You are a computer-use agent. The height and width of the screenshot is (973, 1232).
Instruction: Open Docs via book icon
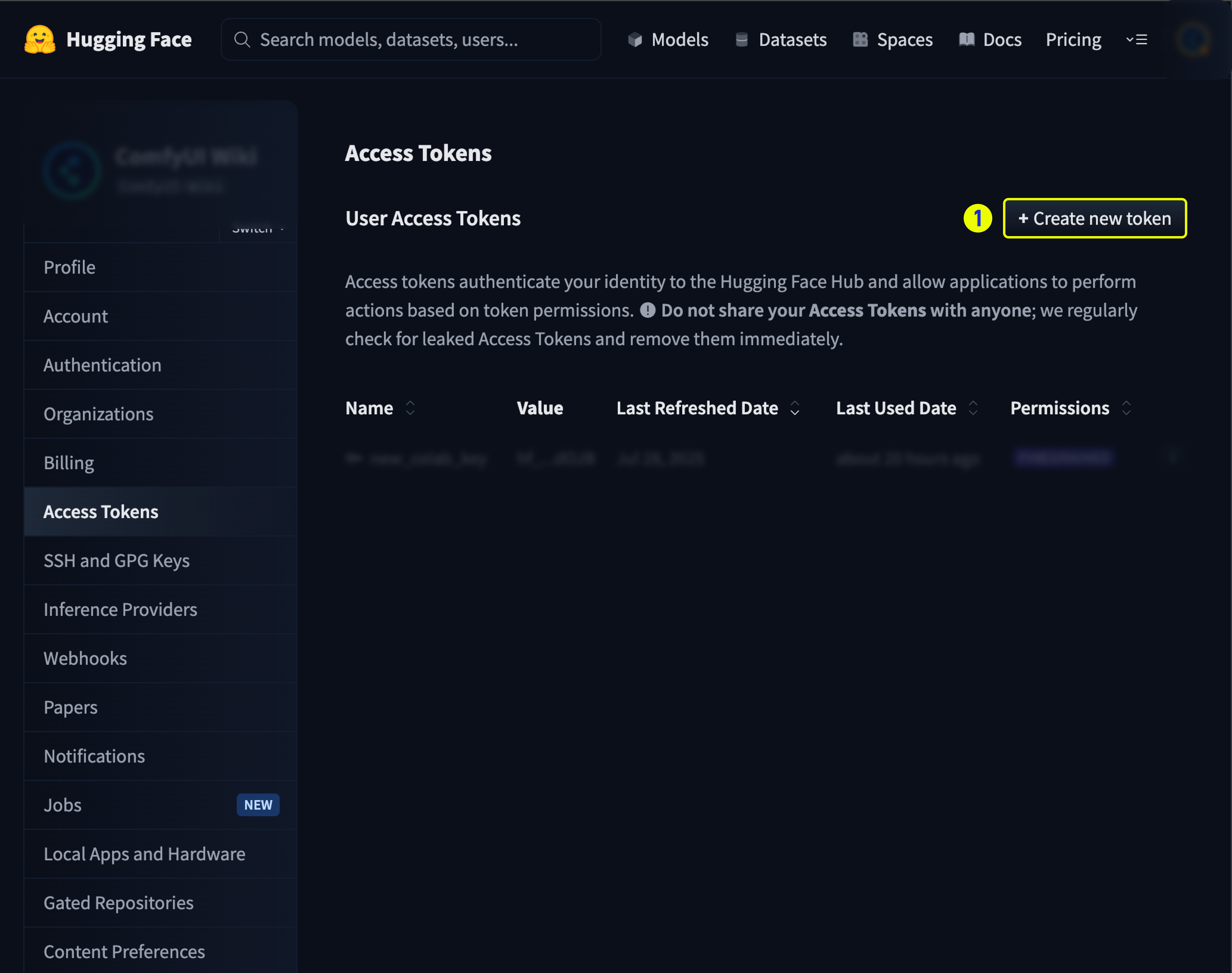966,39
